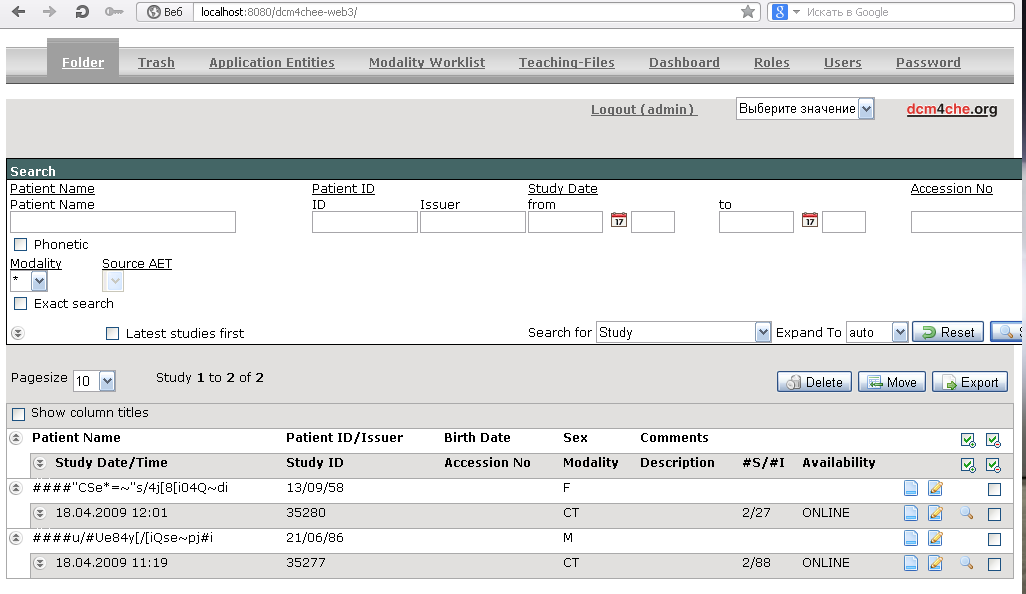View study 35277 with magnifier icon

(x=966, y=563)
